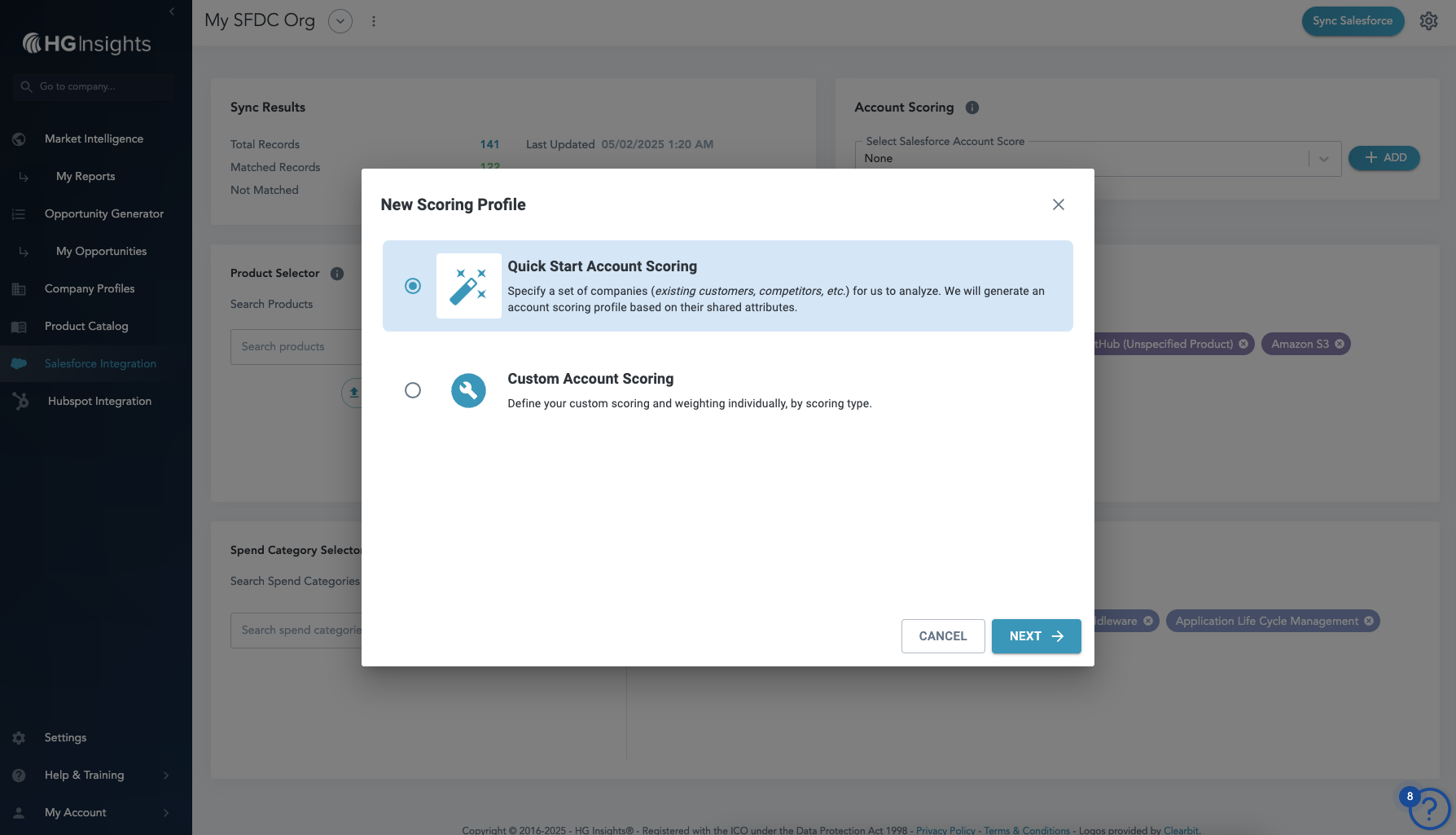
Task: Select the Custom Account Scoring radio button
Action: tap(413, 390)
